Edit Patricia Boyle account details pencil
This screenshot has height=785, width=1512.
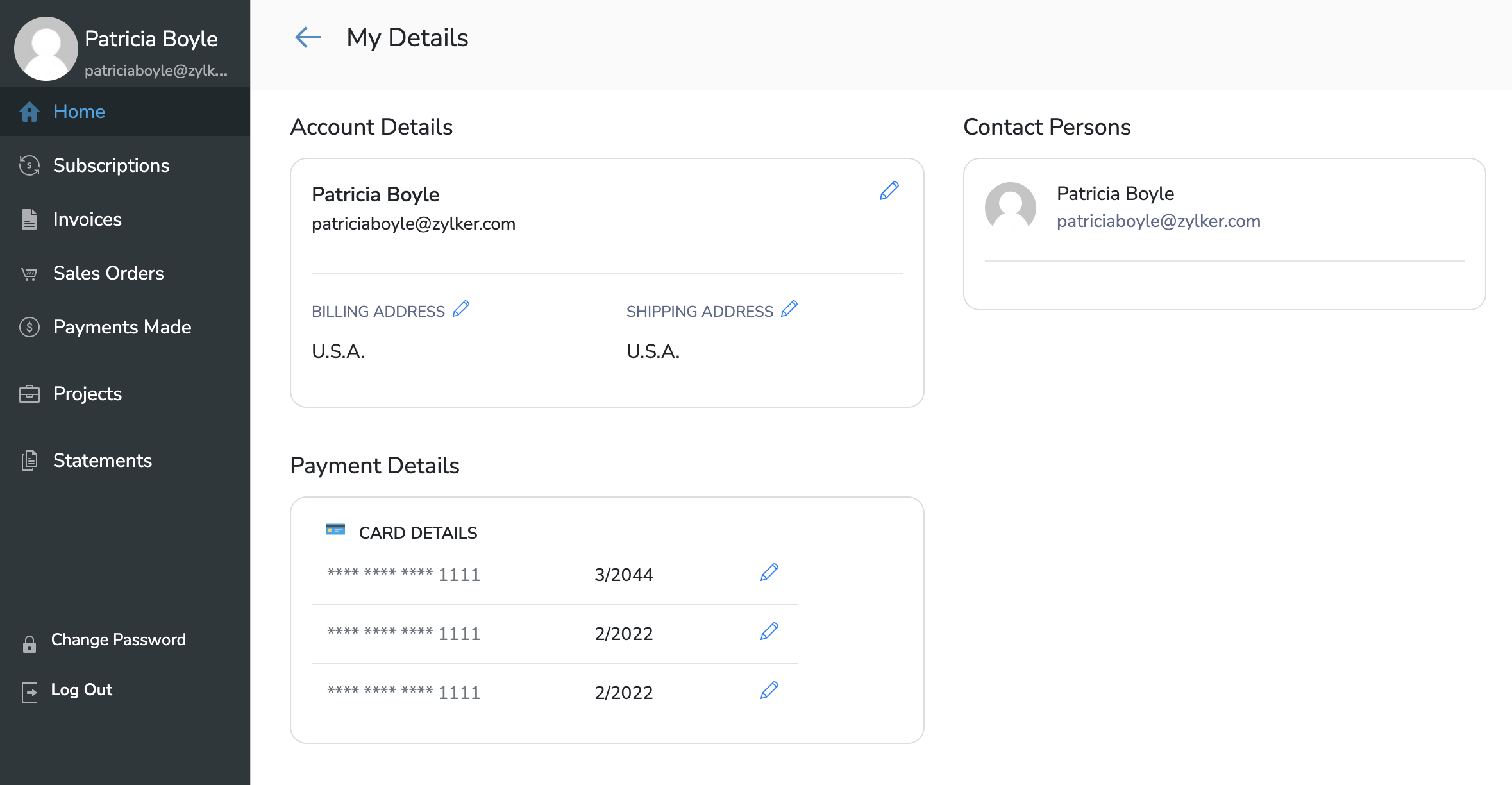[889, 190]
